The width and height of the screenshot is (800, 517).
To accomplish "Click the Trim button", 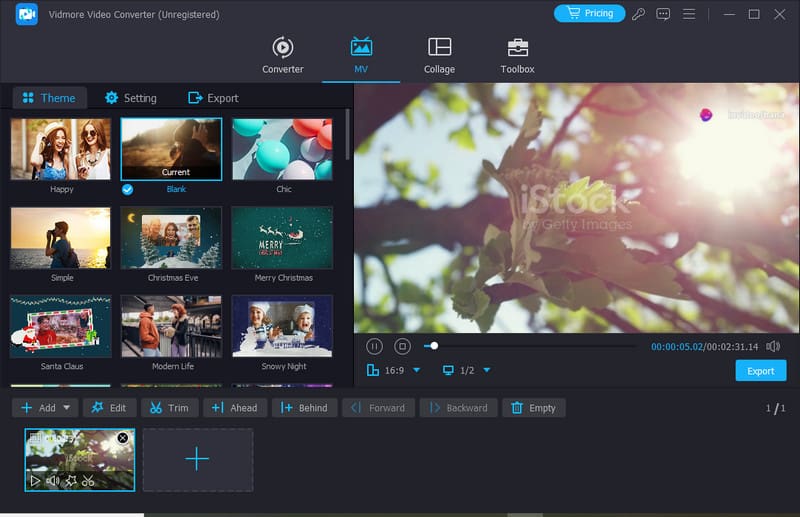I will pyautogui.click(x=169, y=408).
